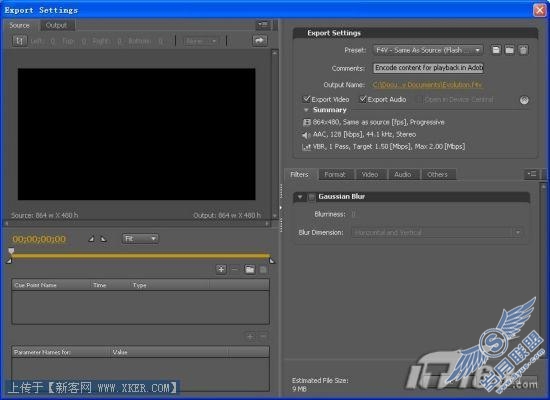Save the current export preset
Screen dimensions: 550x400
coord(496,50)
